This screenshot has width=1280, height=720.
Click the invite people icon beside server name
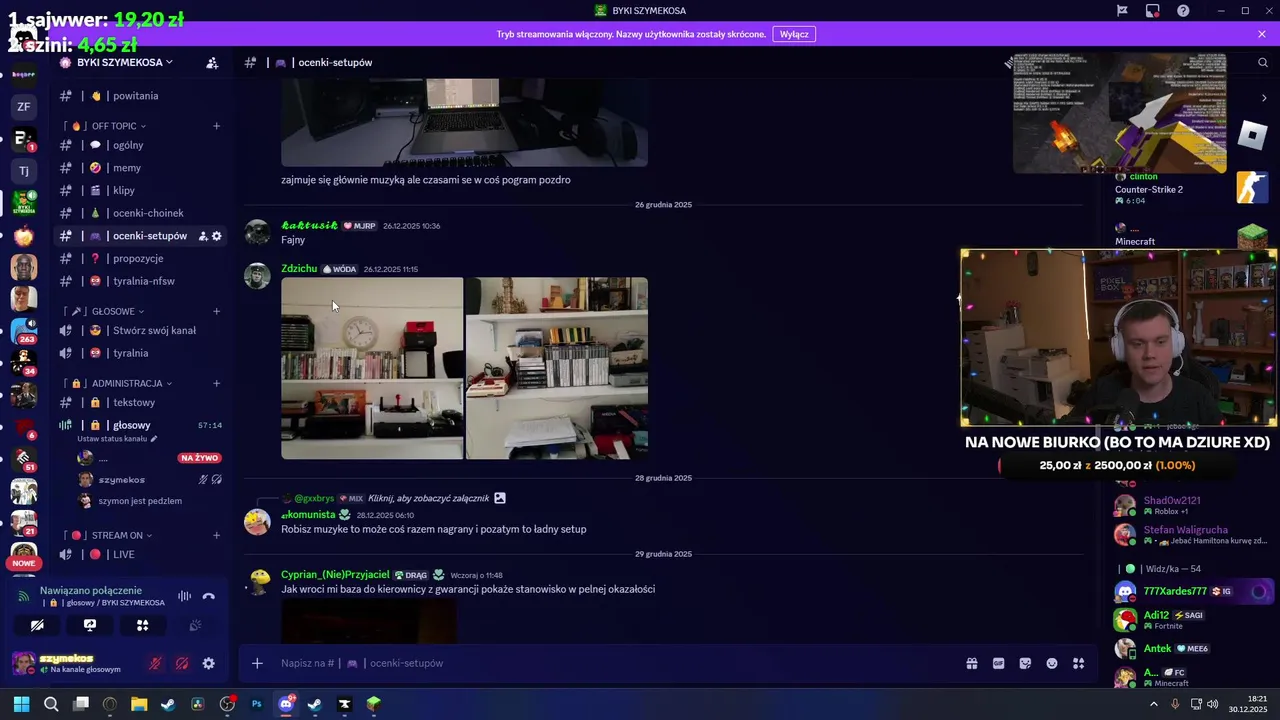pos(212,62)
